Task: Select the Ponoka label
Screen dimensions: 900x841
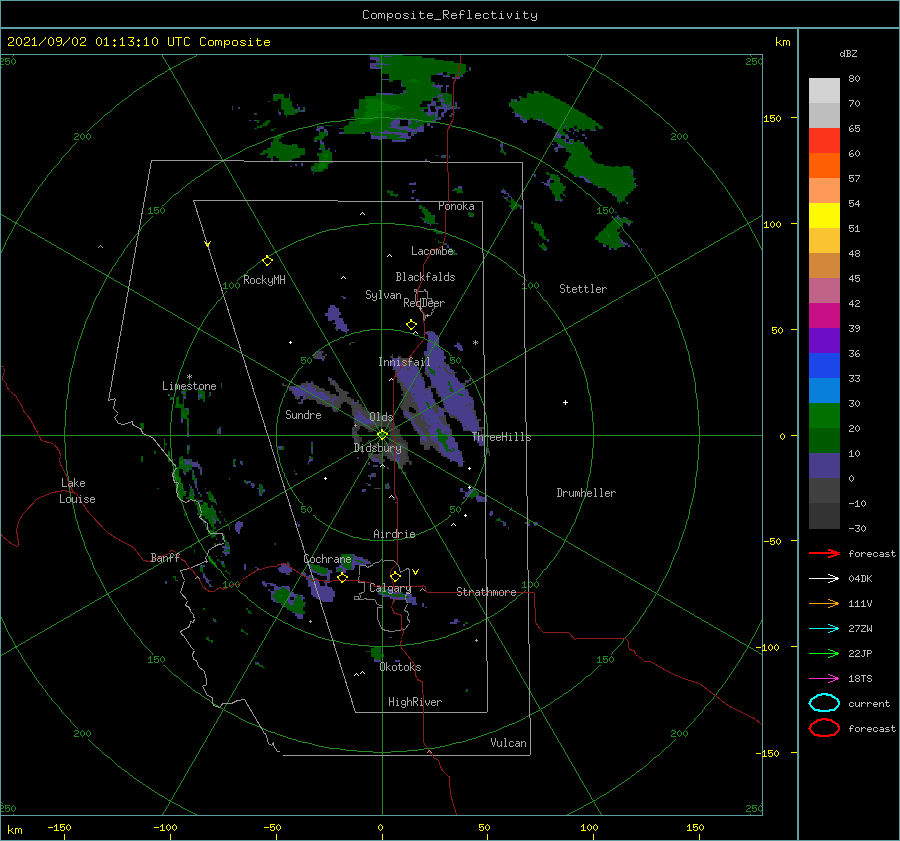Action: (x=456, y=206)
